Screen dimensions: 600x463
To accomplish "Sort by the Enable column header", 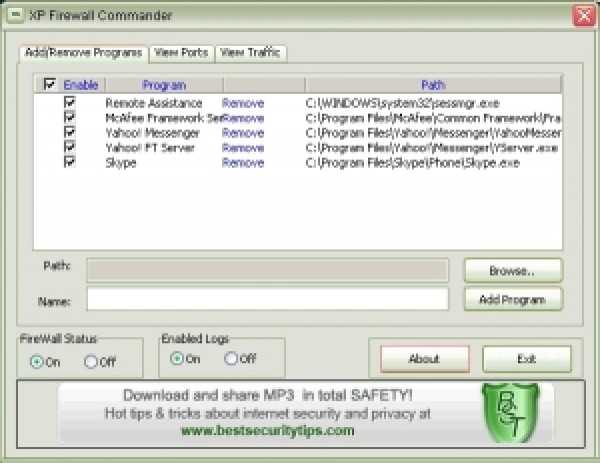I will (x=81, y=85).
